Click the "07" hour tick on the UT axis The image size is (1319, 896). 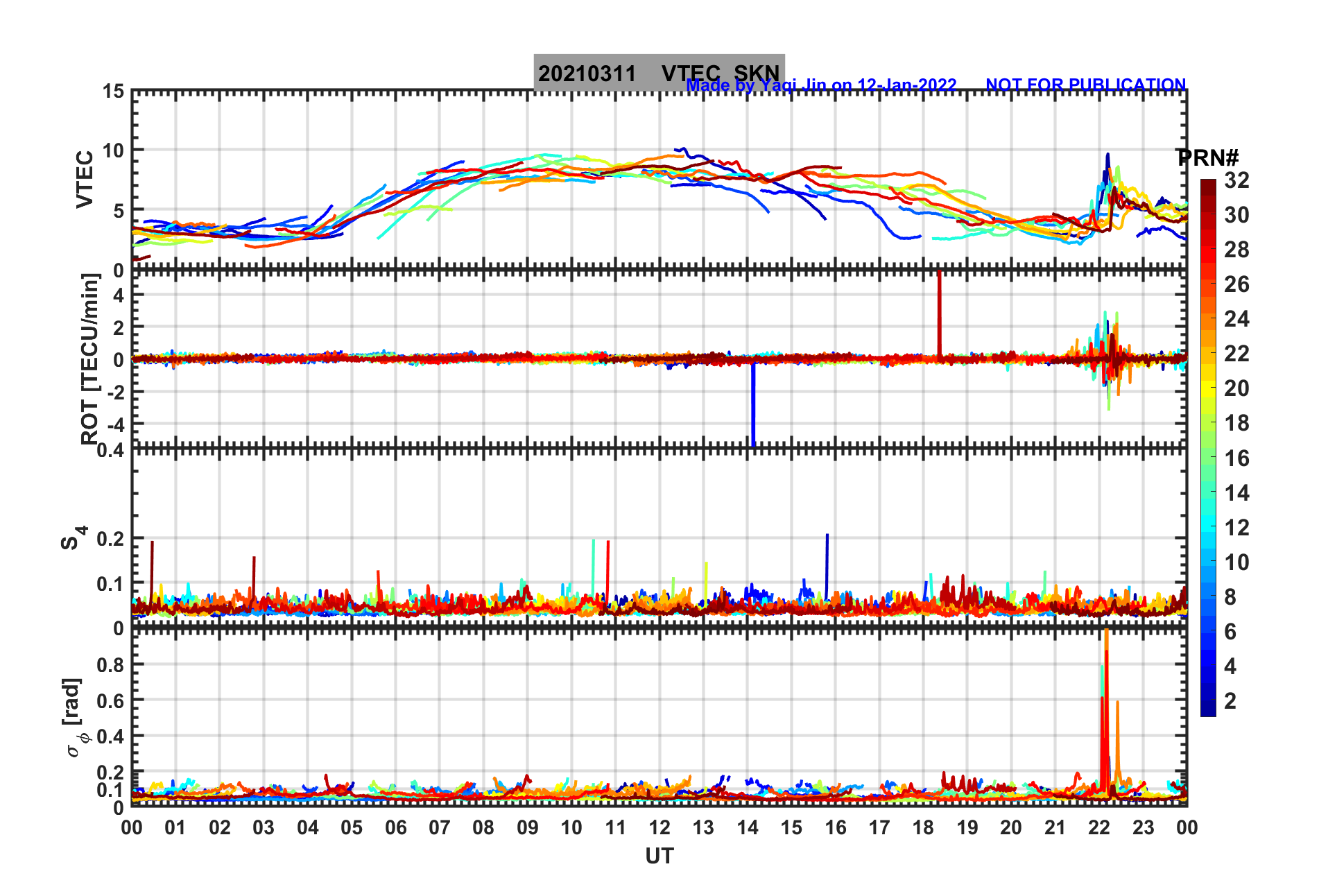pyautogui.click(x=440, y=827)
